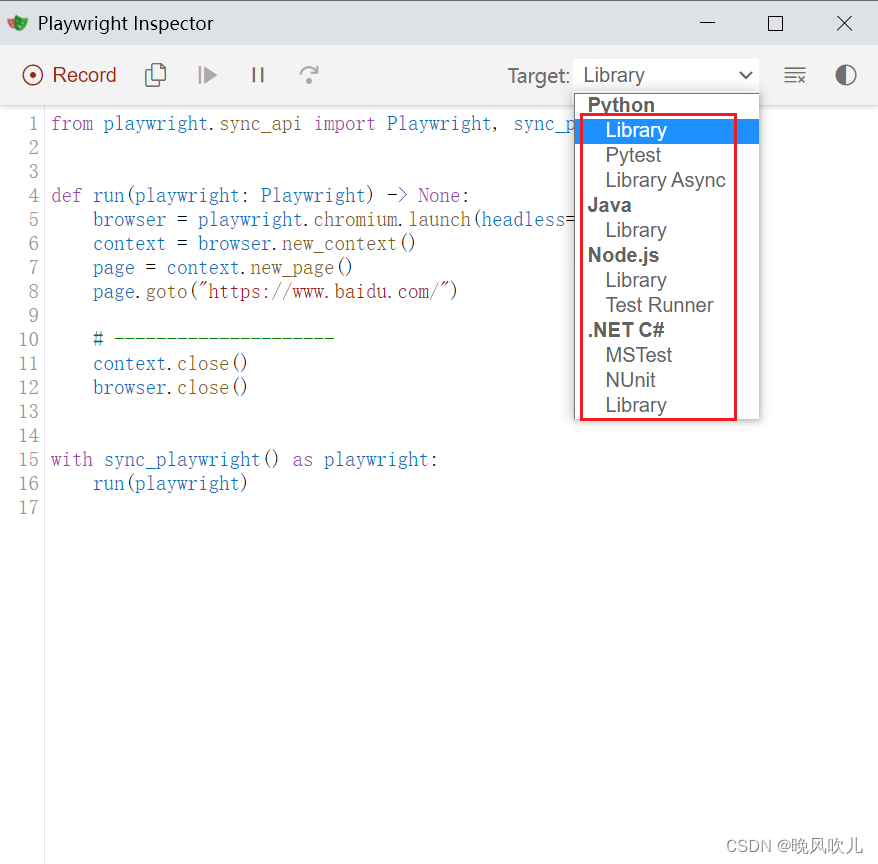Image resolution: width=878 pixels, height=864 pixels.
Task: Pick Test Runner under Node.js
Action: [x=667, y=305]
